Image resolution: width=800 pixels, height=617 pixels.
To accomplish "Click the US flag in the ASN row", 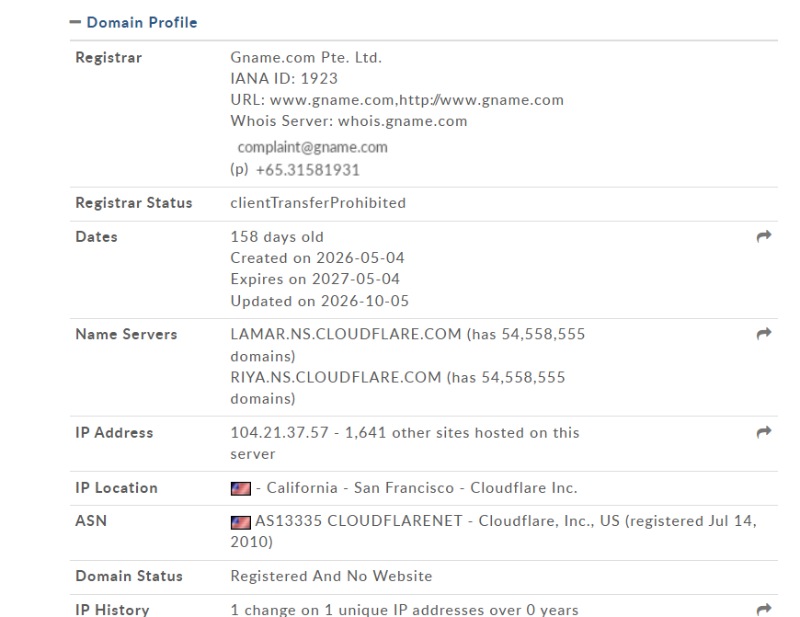I will click(x=240, y=522).
